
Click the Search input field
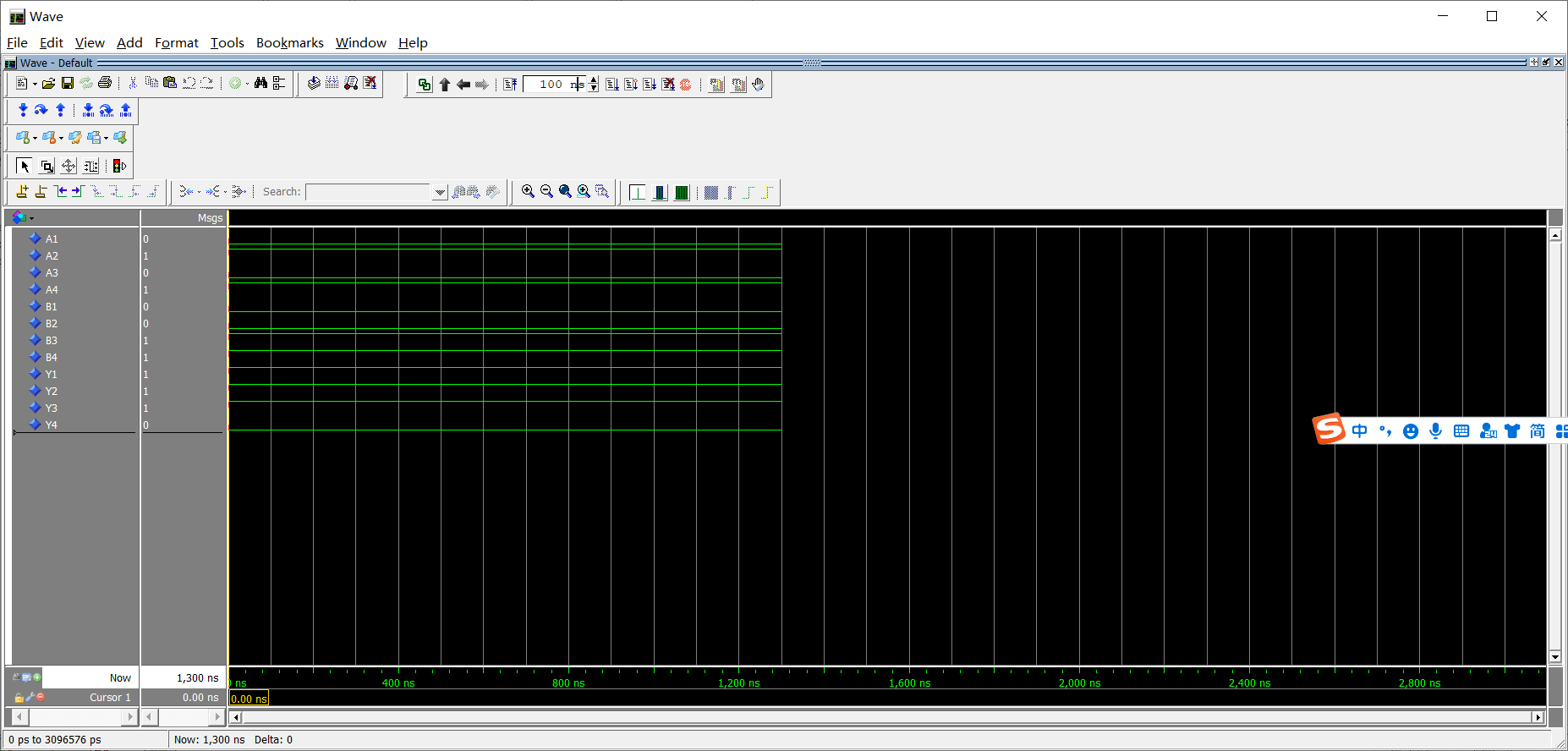pos(369,192)
